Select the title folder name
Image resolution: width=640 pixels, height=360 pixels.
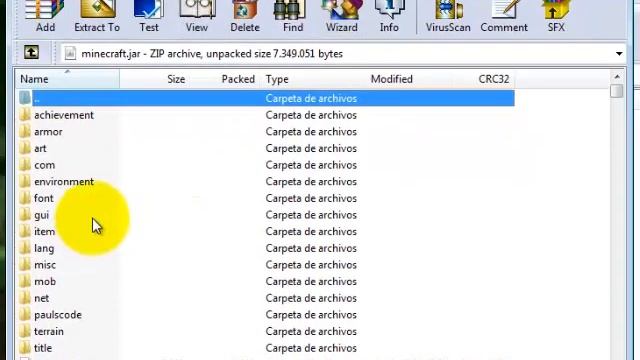[43, 348]
